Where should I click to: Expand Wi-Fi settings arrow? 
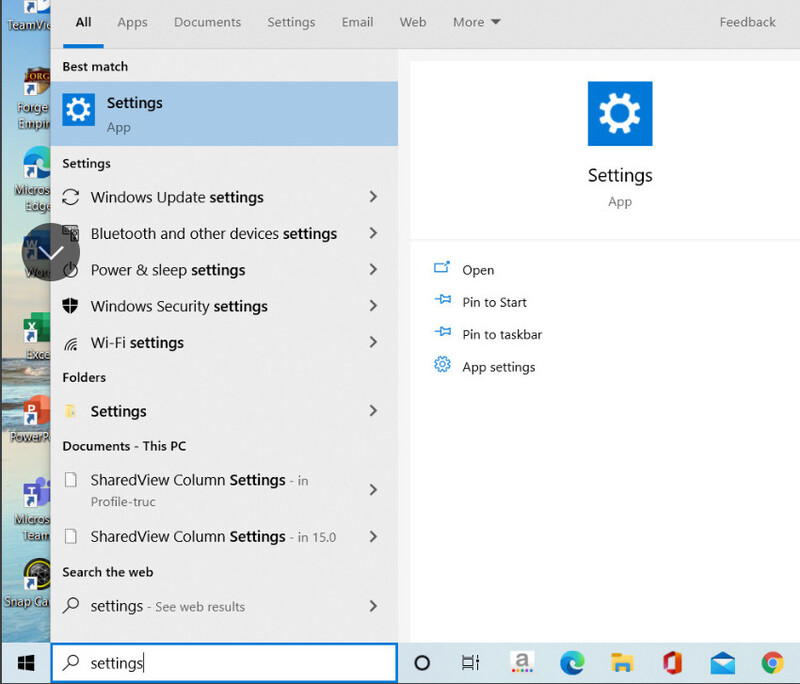point(373,342)
